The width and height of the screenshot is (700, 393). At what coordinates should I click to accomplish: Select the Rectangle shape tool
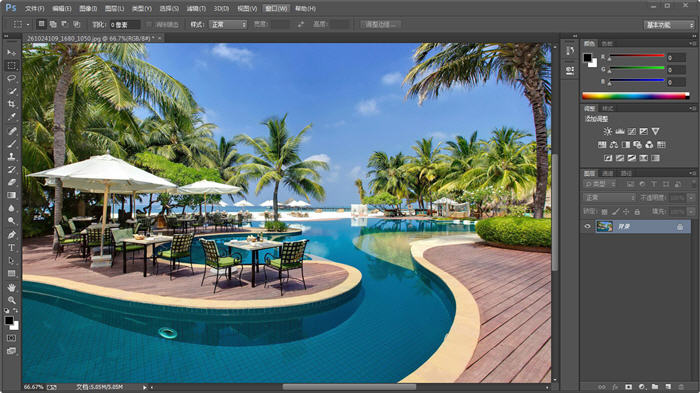12,273
